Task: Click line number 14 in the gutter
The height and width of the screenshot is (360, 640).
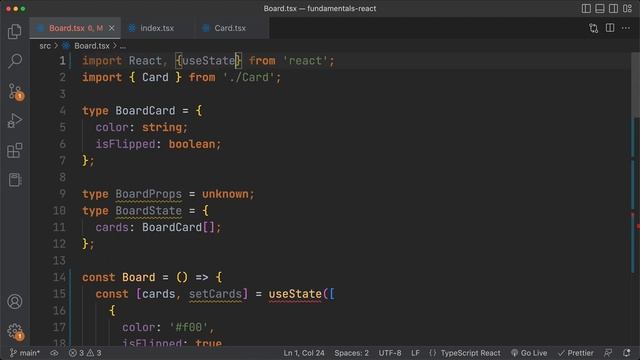Action: 59,277
